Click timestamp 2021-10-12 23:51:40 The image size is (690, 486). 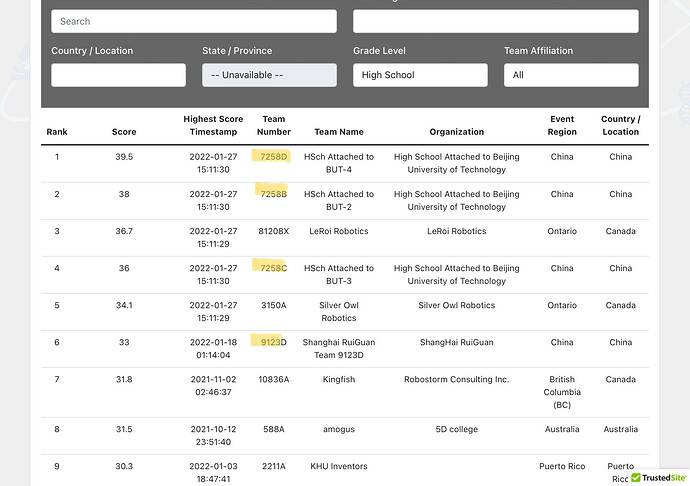point(213,435)
